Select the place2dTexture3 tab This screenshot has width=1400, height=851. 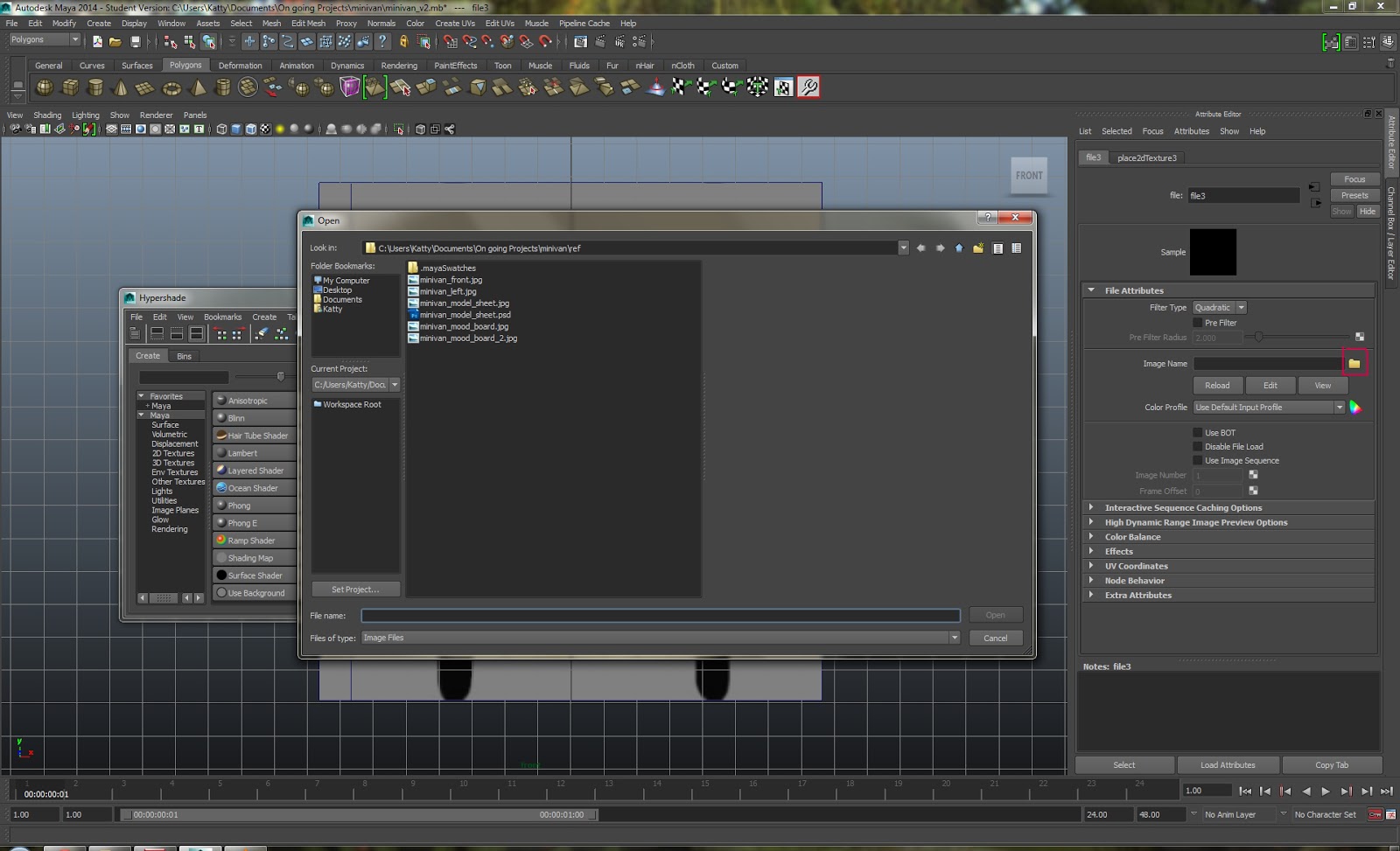[x=1147, y=158]
